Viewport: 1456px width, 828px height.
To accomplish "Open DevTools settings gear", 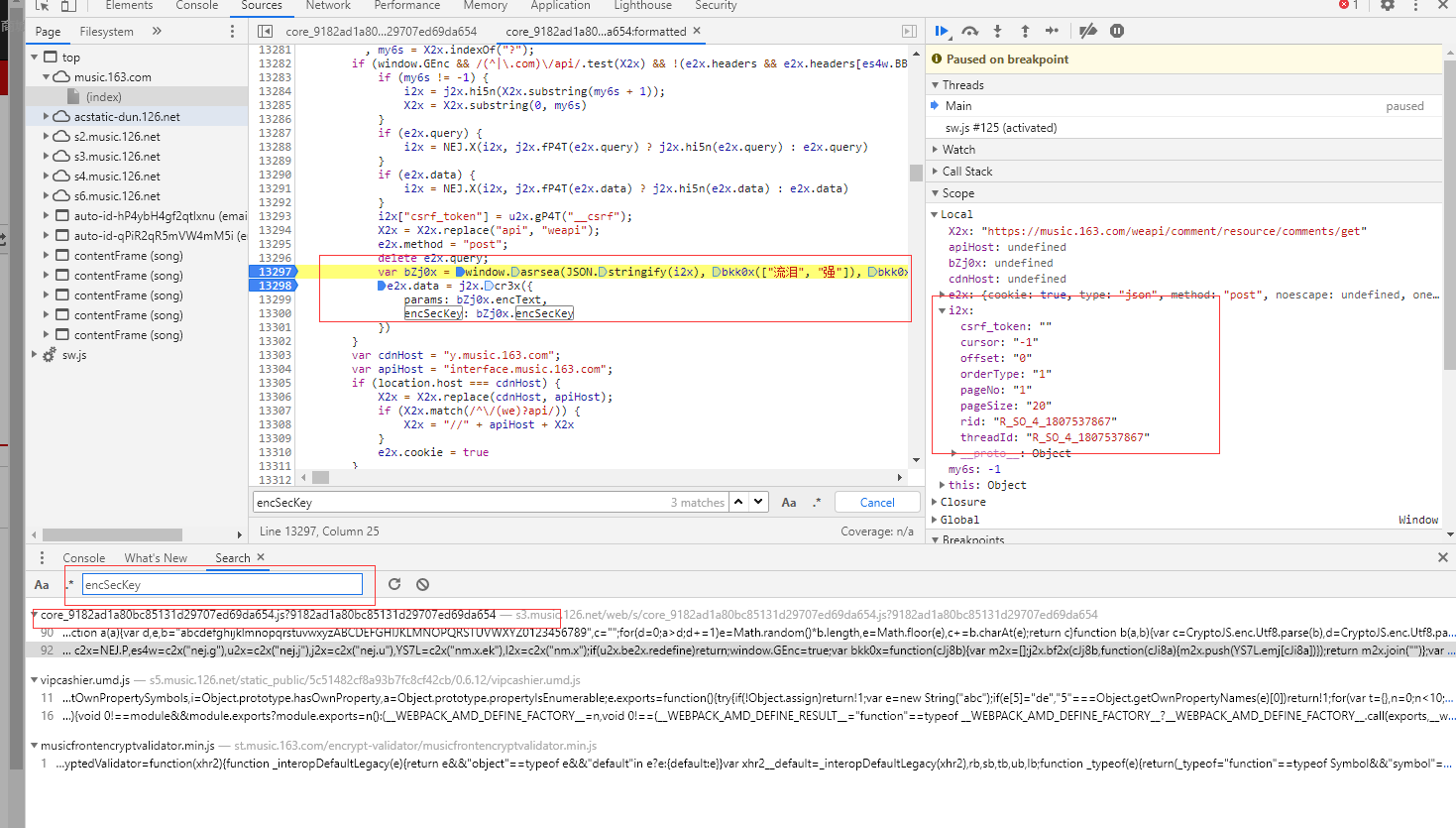I will click(x=1388, y=6).
